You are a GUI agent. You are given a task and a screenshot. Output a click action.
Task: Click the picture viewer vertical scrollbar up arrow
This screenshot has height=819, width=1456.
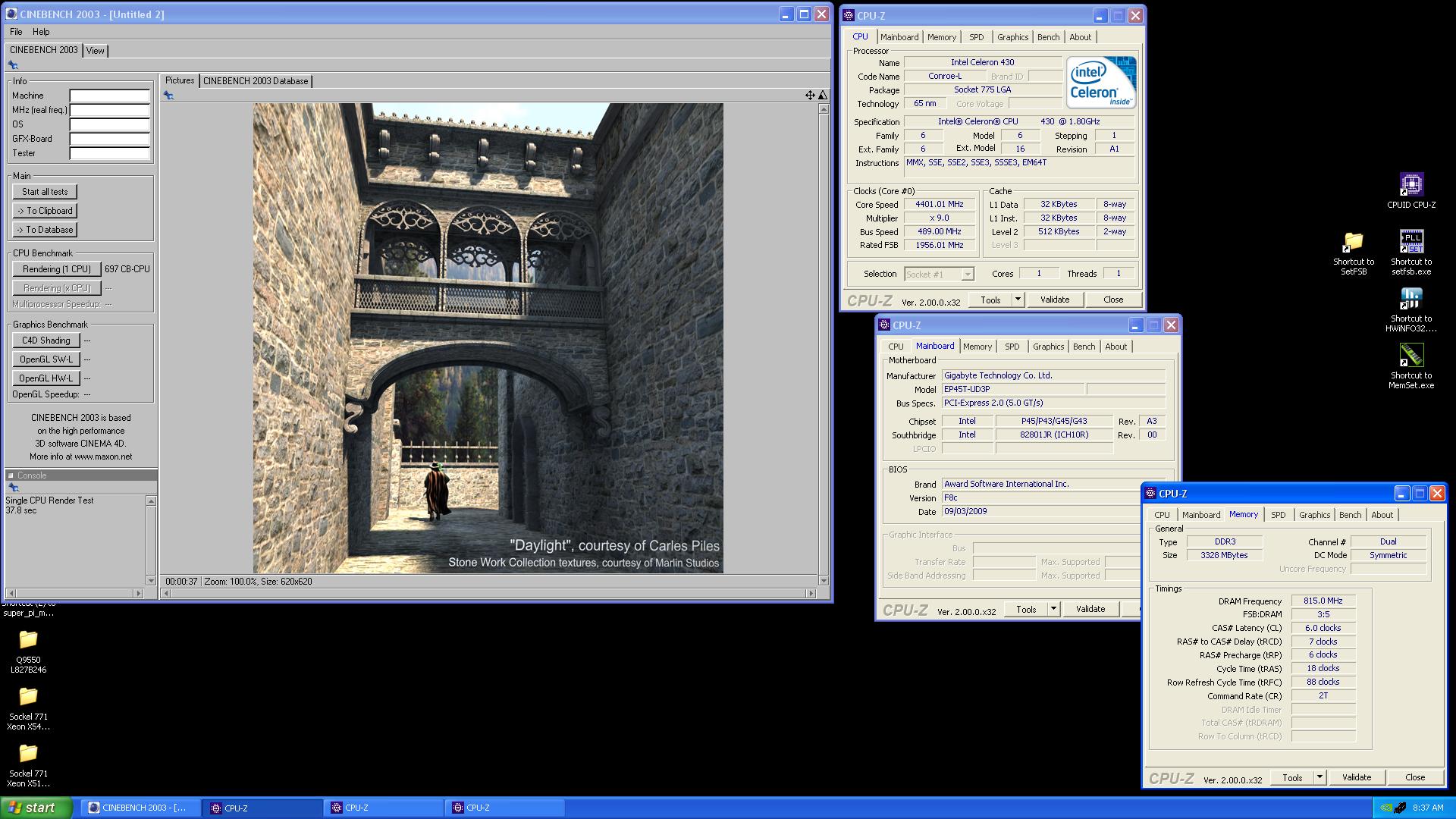click(x=824, y=109)
